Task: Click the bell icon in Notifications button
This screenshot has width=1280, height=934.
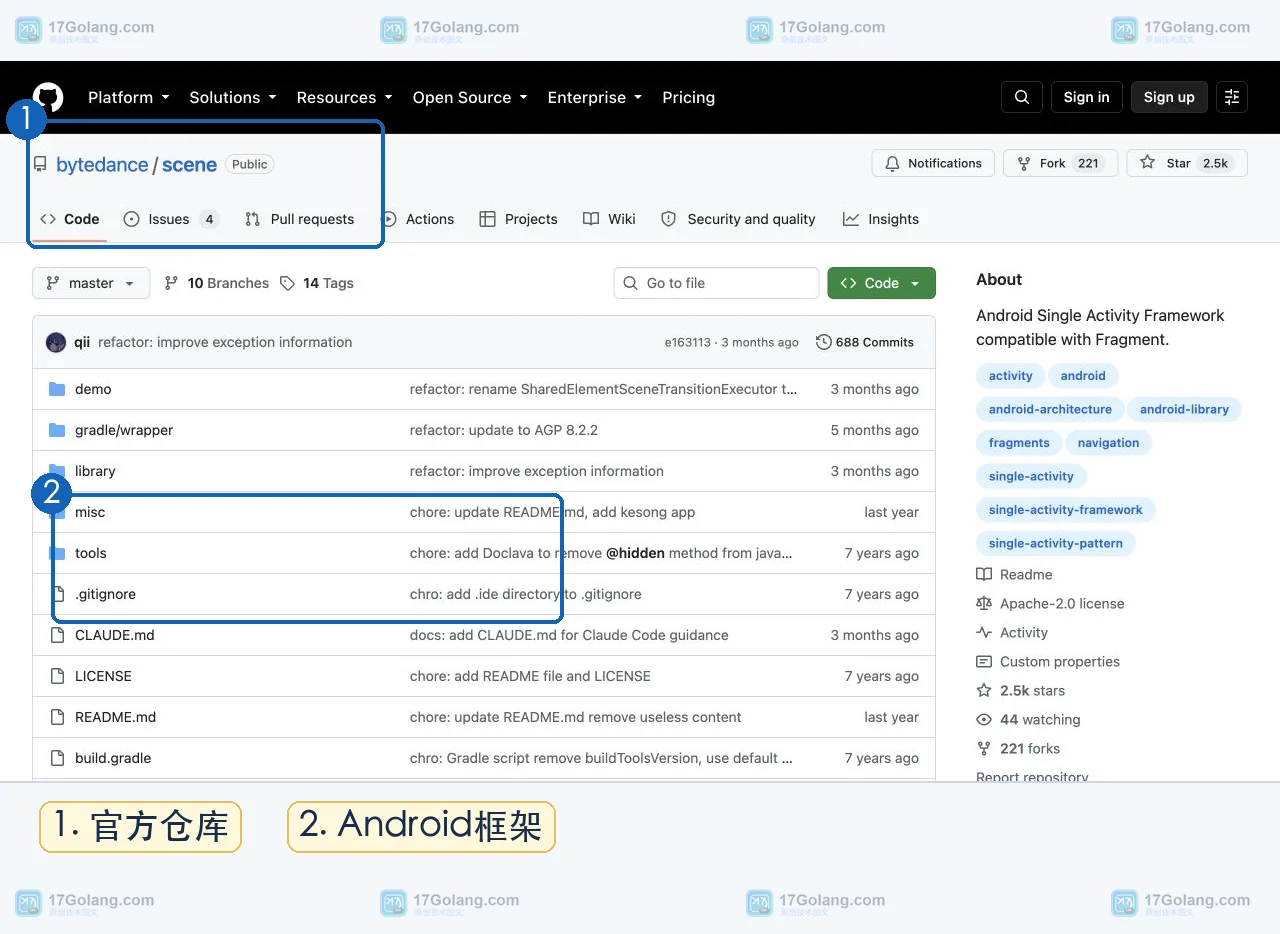Action: pos(893,163)
